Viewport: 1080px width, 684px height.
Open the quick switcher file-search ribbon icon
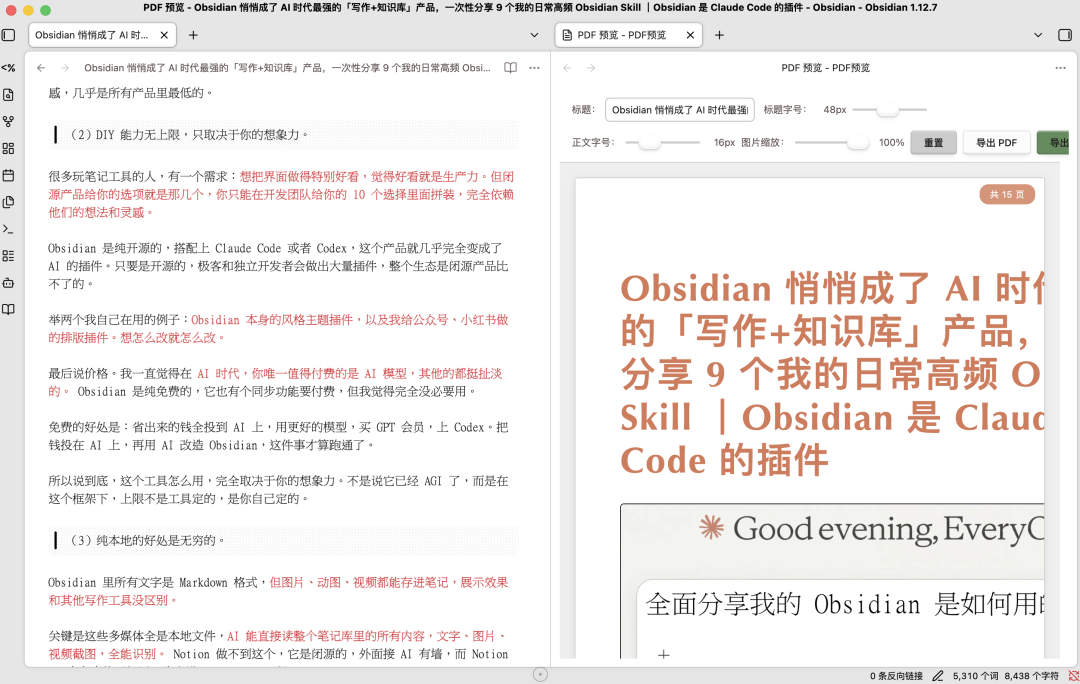click(x=8, y=94)
